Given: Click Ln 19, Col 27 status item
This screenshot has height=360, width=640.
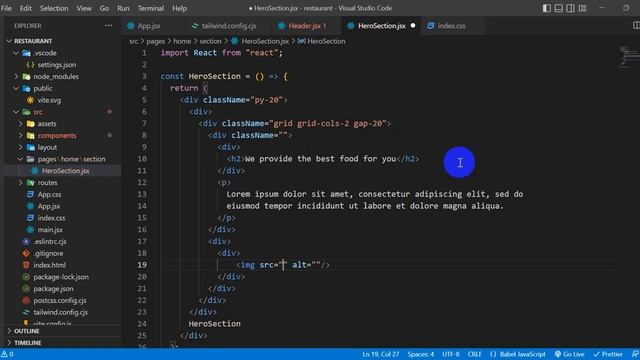Looking at the screenshot, I should click(x=380, y=354).
